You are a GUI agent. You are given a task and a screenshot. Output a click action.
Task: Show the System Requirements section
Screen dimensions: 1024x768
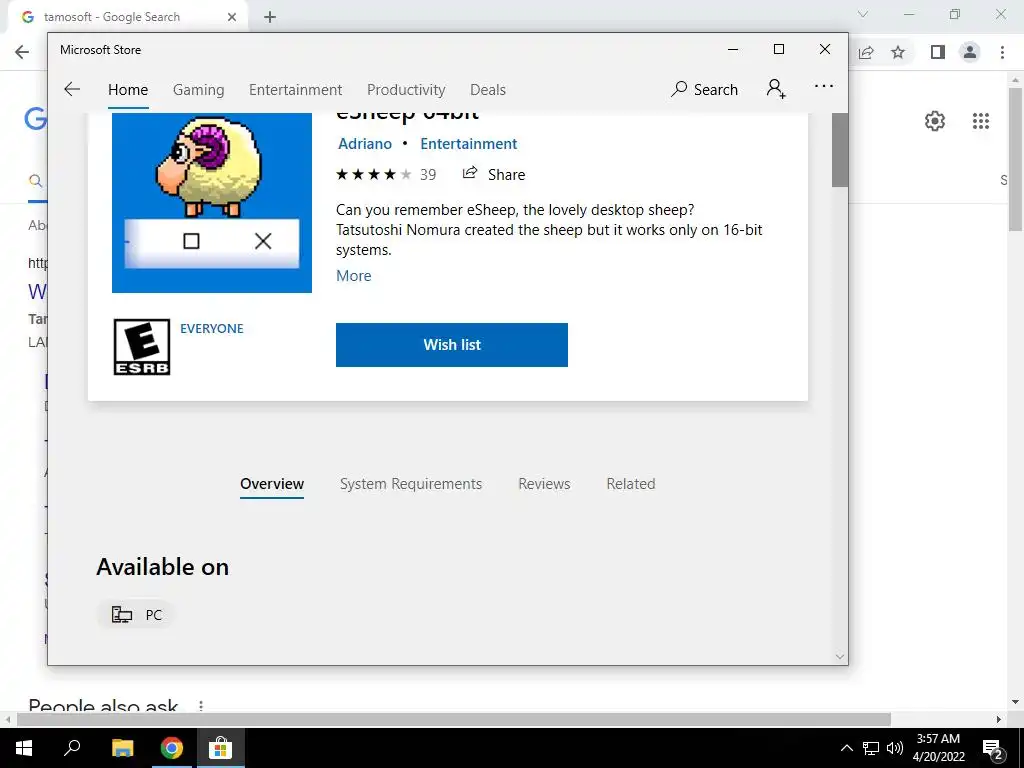tap(411, 484)
